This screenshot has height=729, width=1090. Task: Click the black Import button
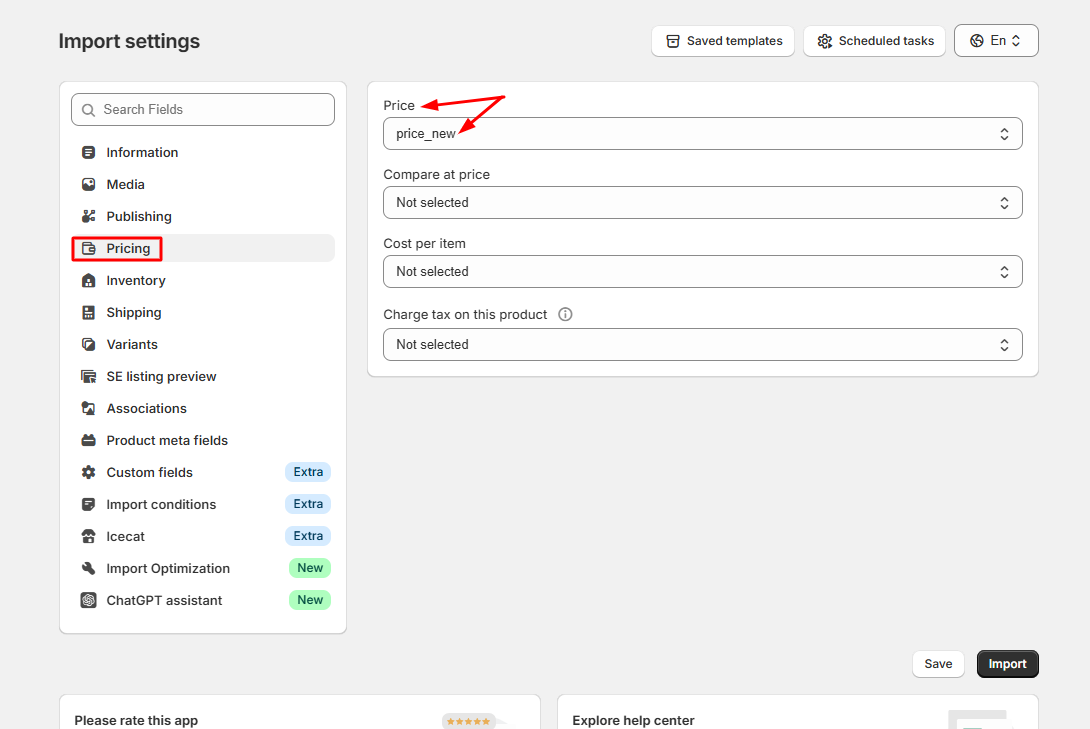(1007, 664)
